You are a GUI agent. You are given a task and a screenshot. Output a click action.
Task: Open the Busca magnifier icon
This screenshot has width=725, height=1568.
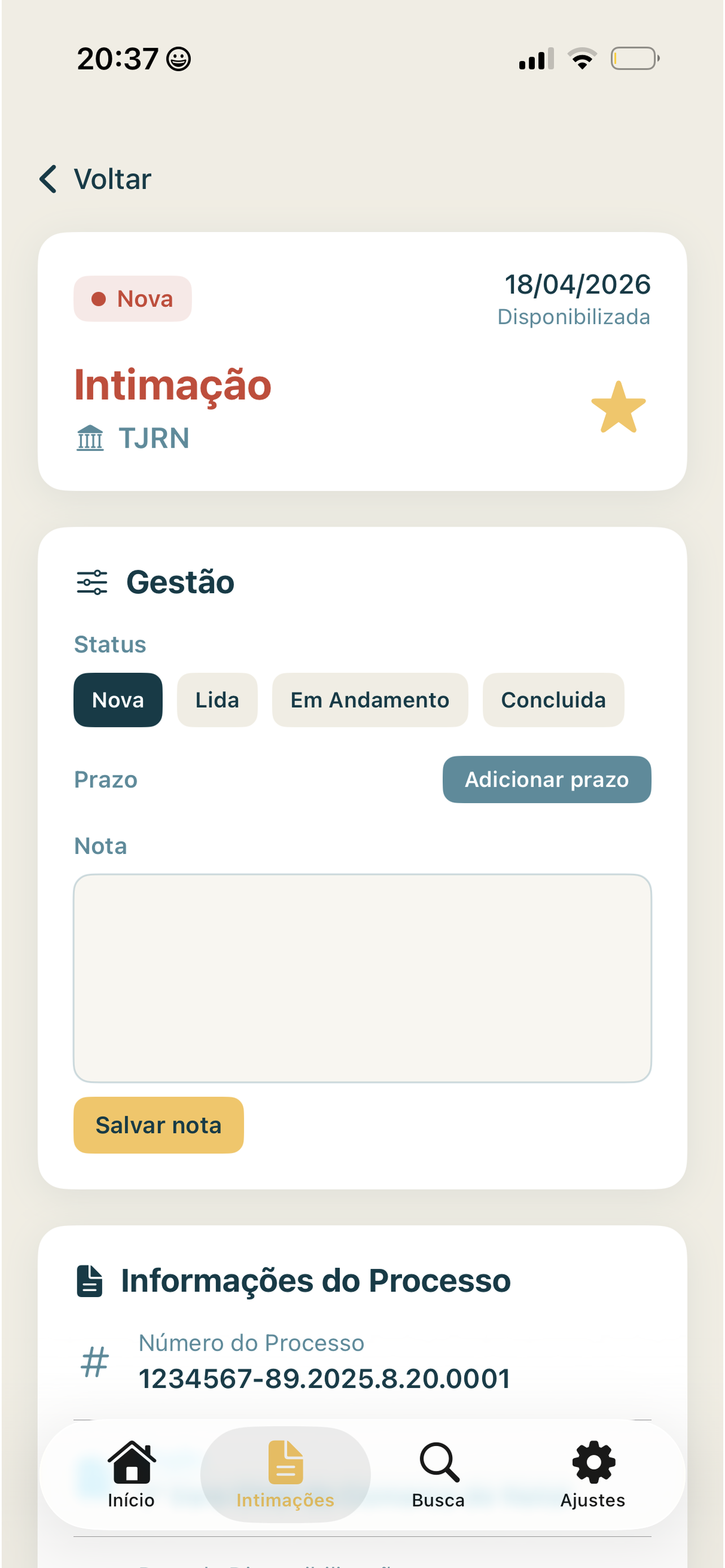438,1461
